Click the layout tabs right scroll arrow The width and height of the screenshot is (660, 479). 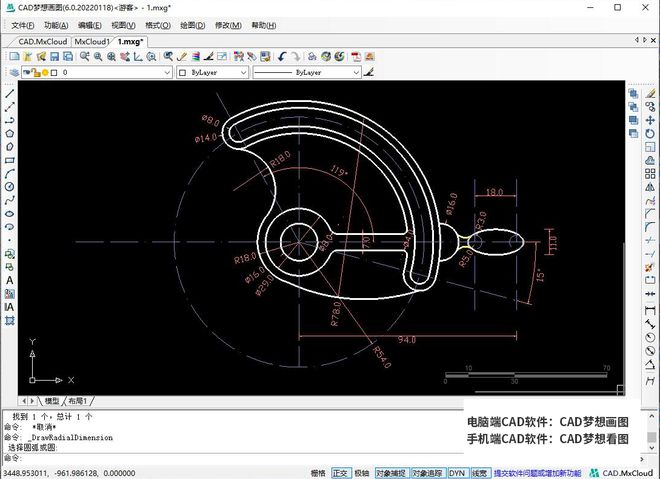coord(32,401)
